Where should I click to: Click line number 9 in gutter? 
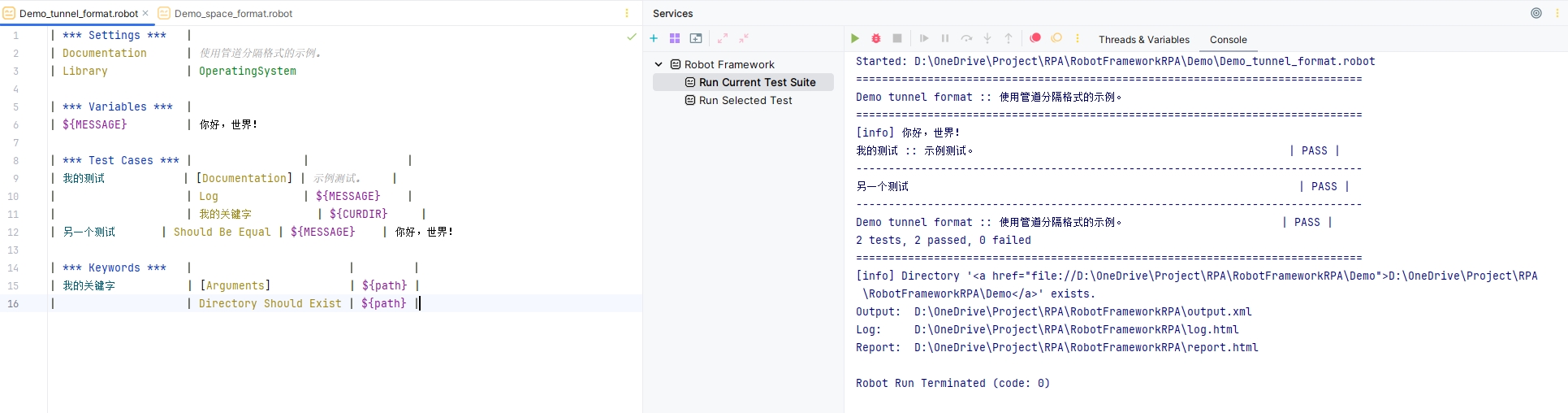(x=15, y=178)
